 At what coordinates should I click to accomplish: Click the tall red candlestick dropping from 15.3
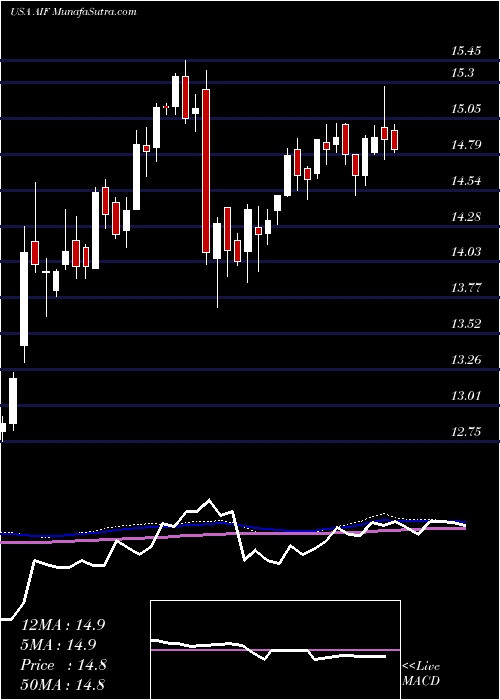tap(206, 171)
